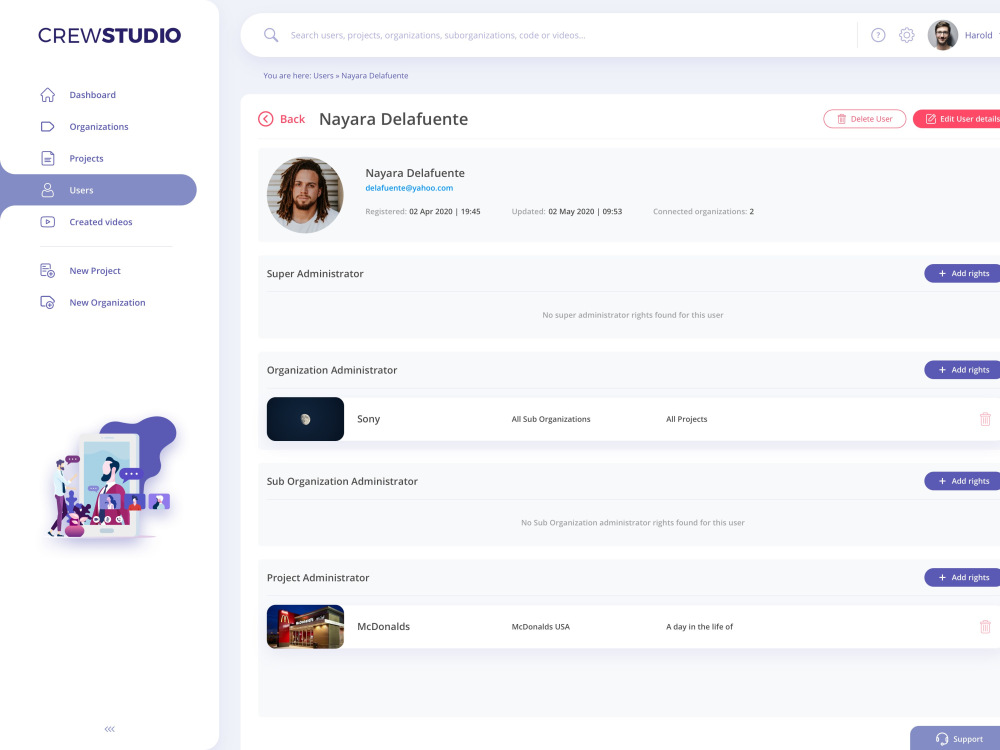The height and width of the screenshot is (750, 1000).
Task: Open the Dashboard menu item
Action: 92,95
